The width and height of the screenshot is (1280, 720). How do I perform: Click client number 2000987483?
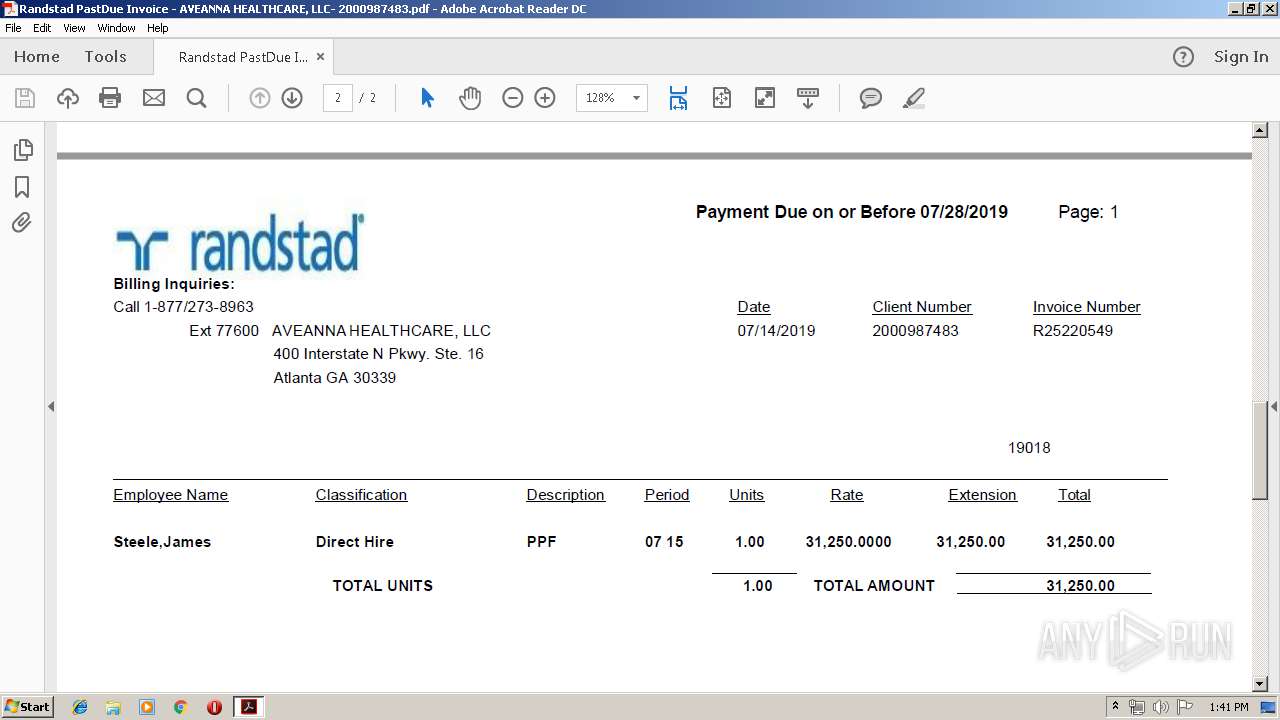click(x=915, y=331)
